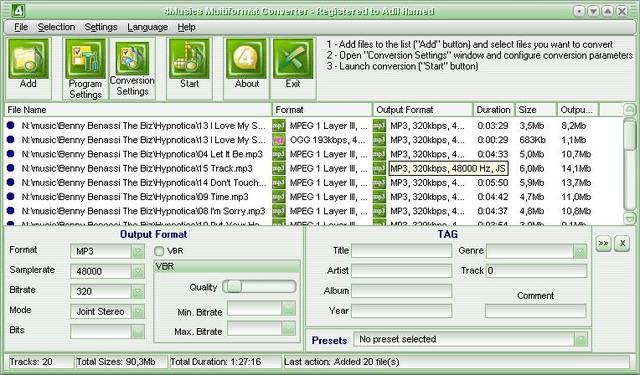Screen dimensions: 640x375
Task: Click the blue dot beside 09 Time.mp3
Action: coord(11,196)
